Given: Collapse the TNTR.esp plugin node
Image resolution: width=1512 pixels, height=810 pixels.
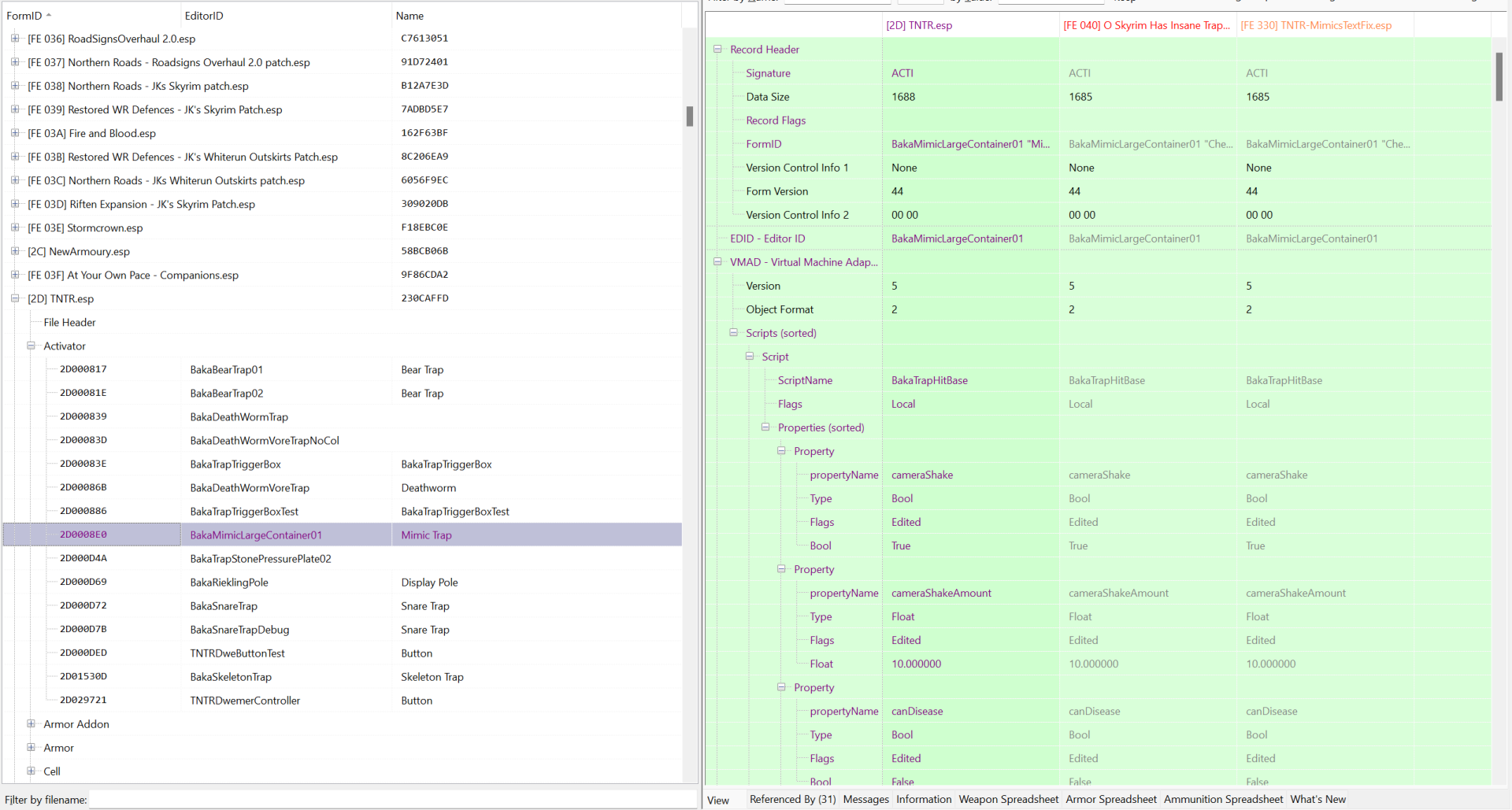Looking at the screenshot, I should [15, 298].
